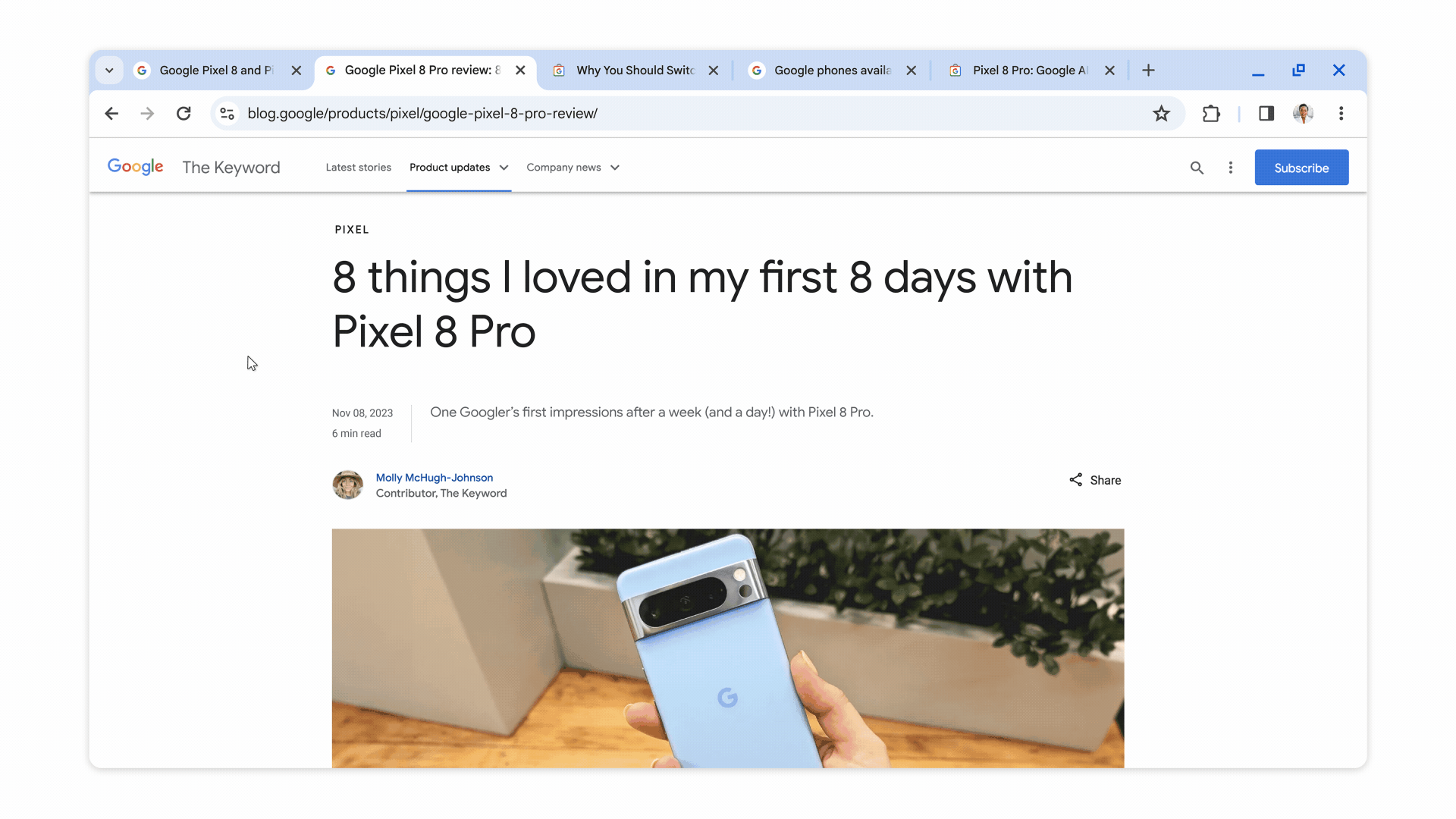Click the search icon on The Keyword site

[x=1197, y=167]
